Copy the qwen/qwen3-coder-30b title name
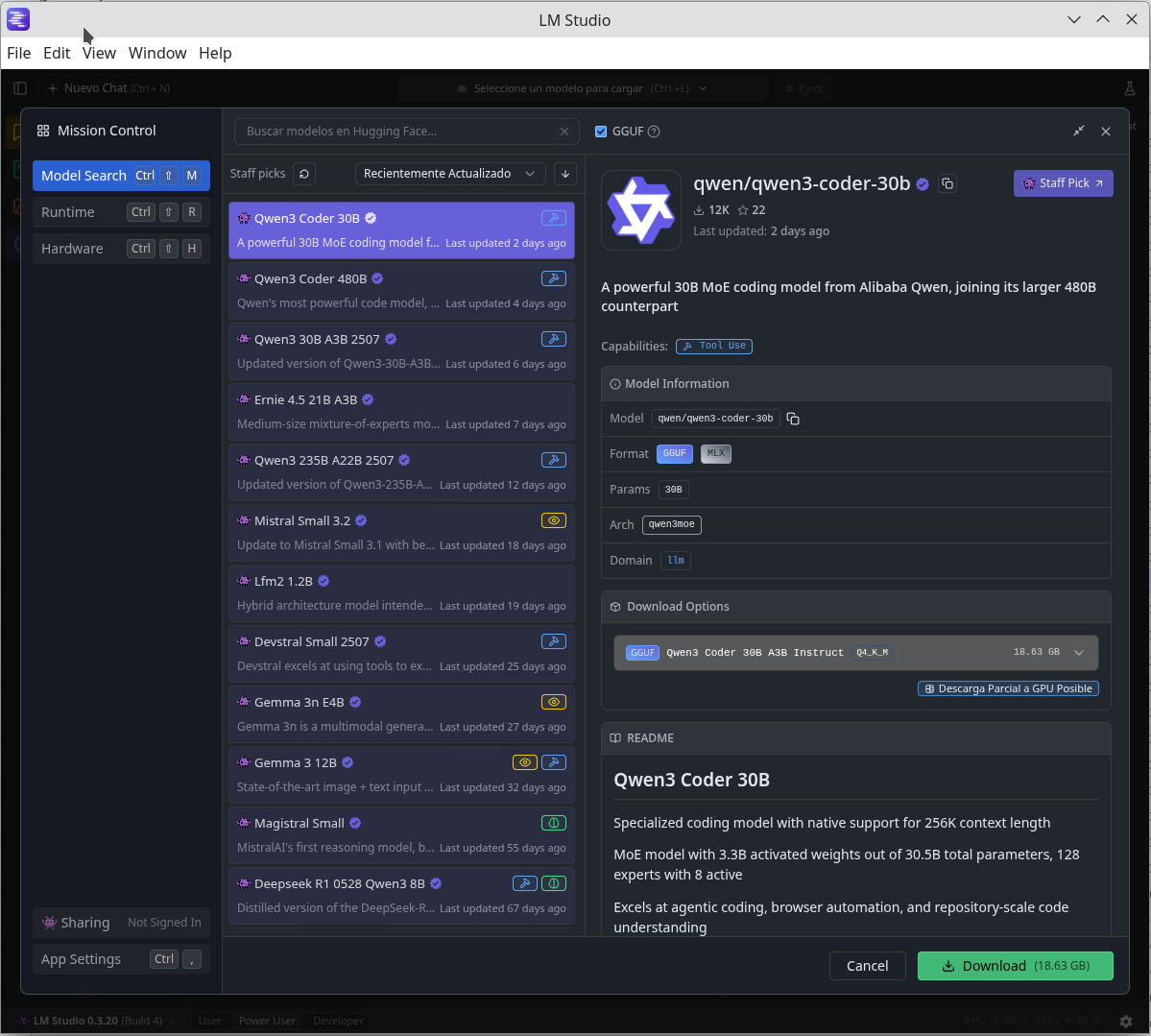 click(947, 183)
